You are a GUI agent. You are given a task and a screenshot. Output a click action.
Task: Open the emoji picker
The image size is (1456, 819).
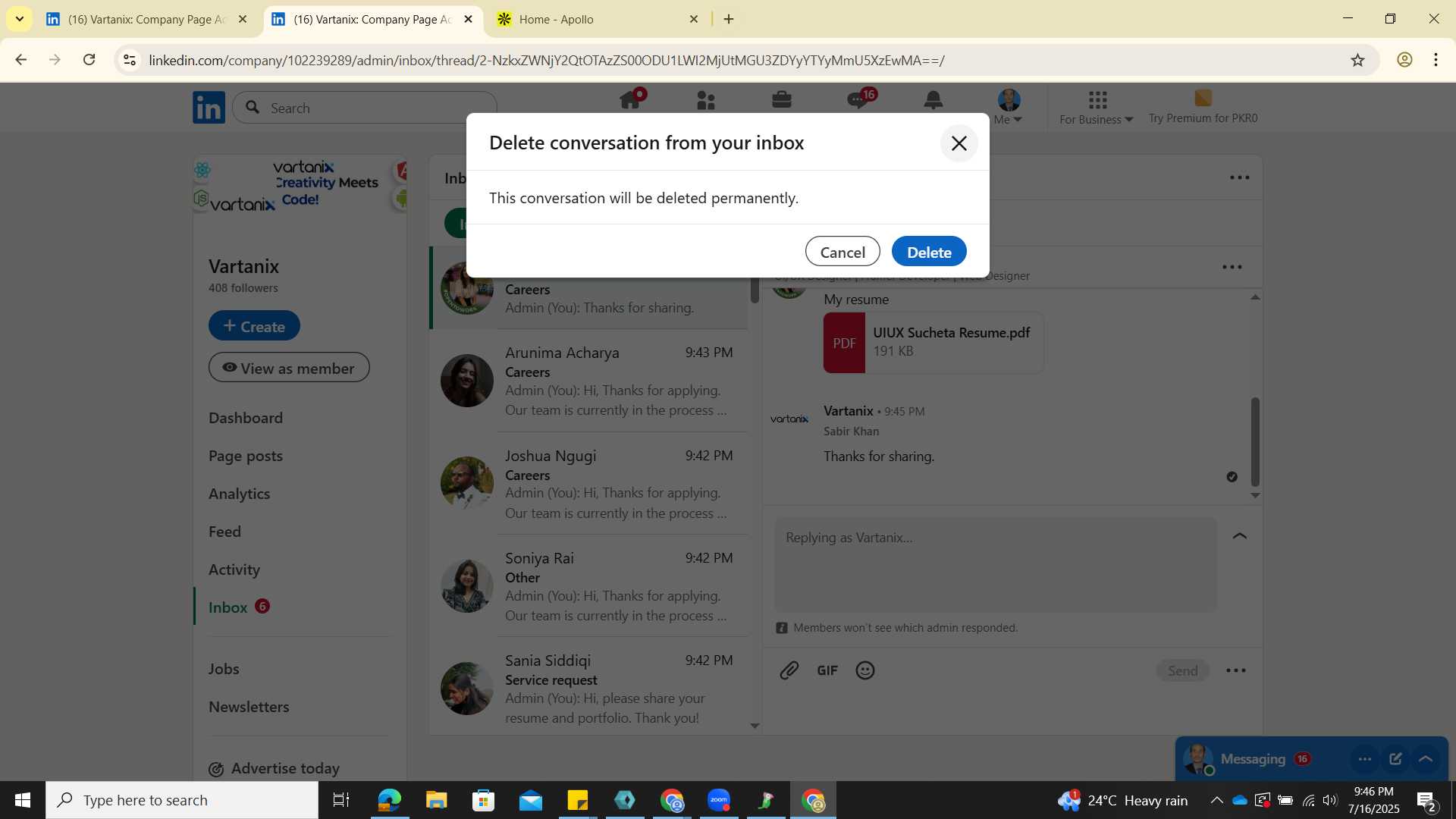(x=865, y=670)
